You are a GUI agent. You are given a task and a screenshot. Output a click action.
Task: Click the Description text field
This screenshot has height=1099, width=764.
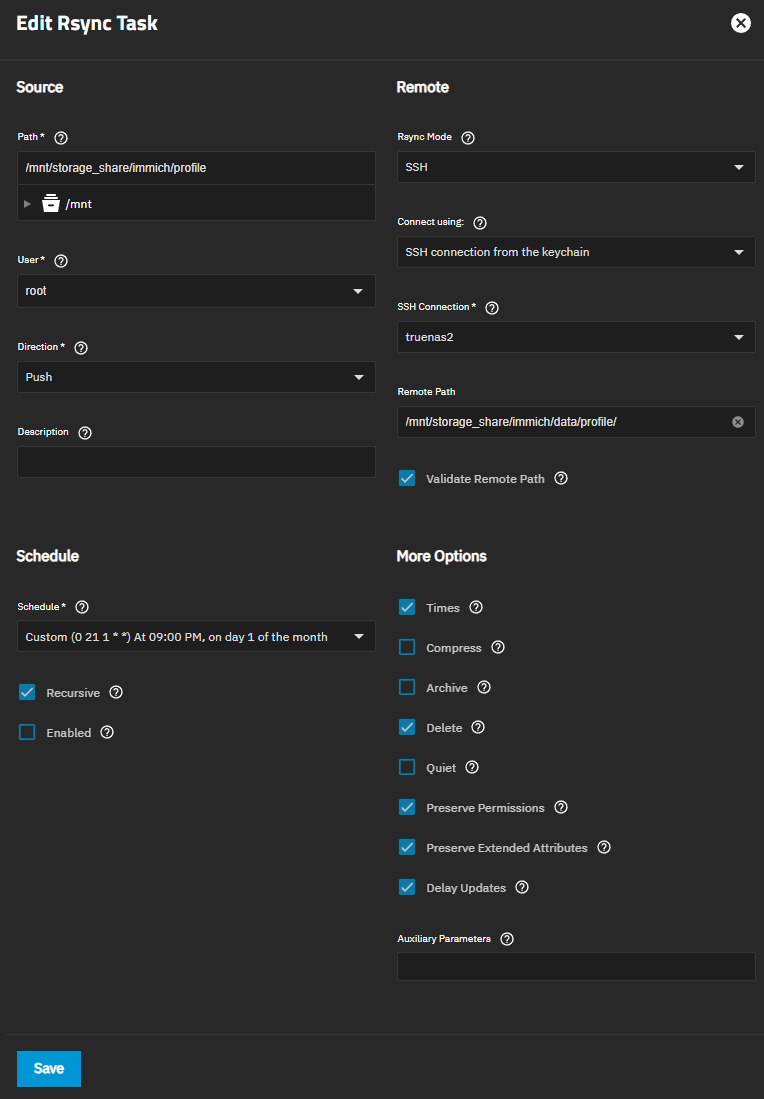tap(196, 462)
